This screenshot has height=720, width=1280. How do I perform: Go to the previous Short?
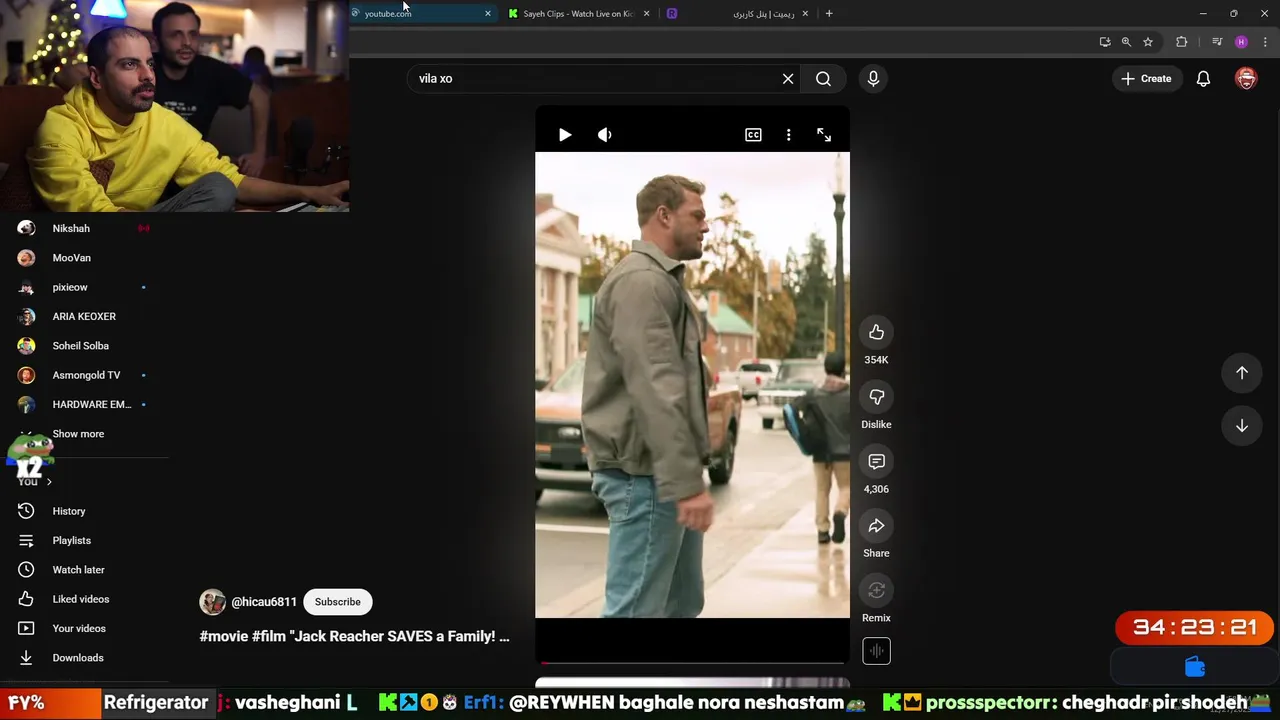coord(1242,372)
